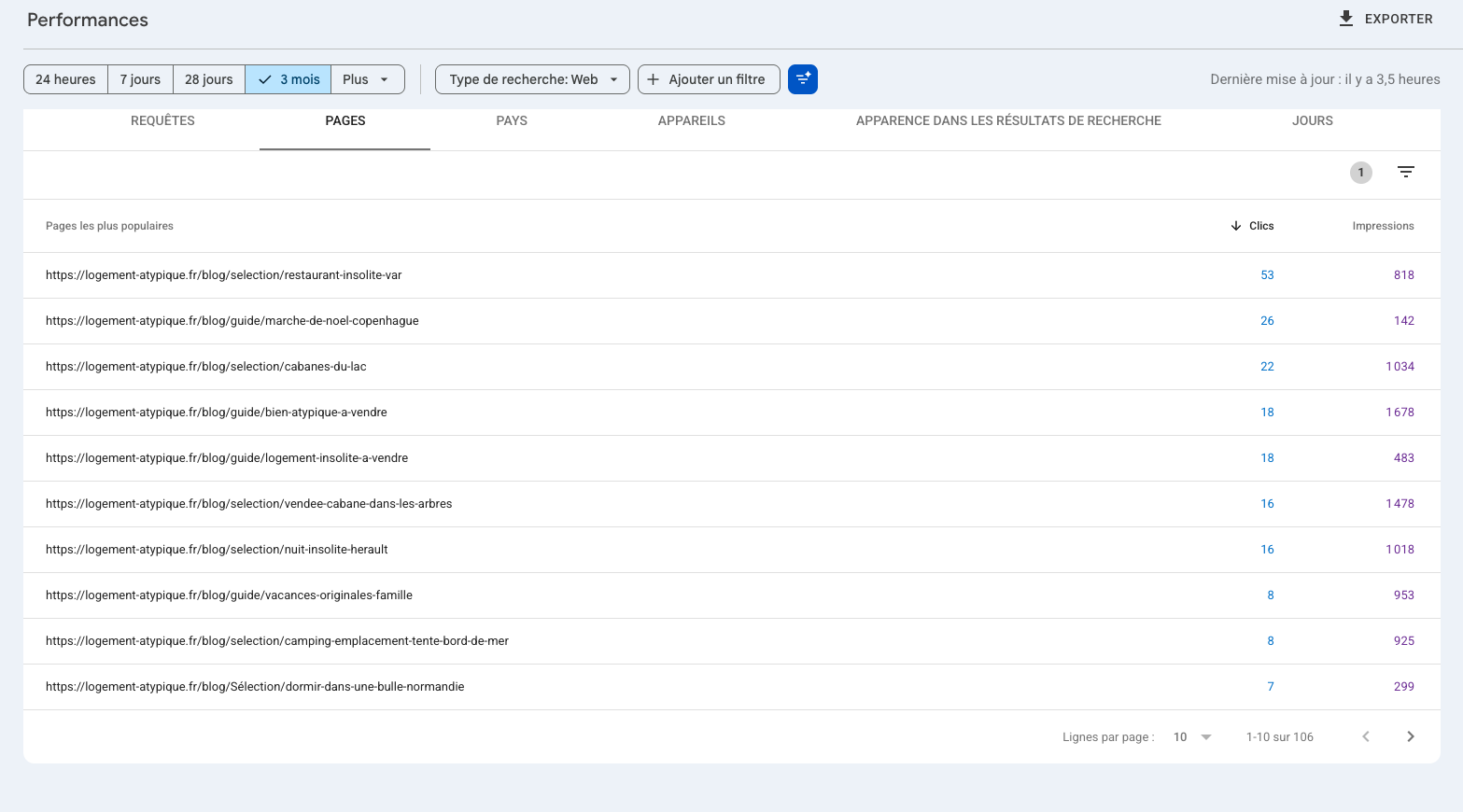Image resolution: width=1463 pixels, height=812 pixels.
Task: Switch to the Pays tab
Action: (512, 120)
